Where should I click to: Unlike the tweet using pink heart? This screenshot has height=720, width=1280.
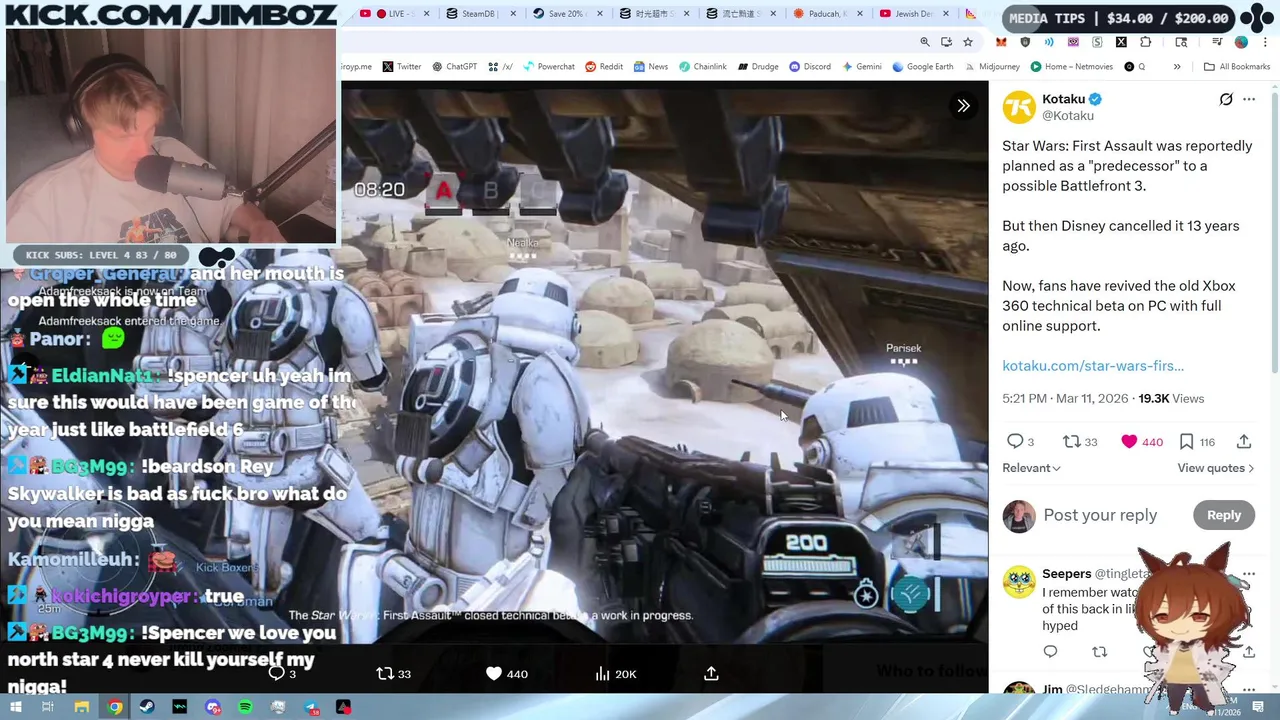pos(1129,441)
